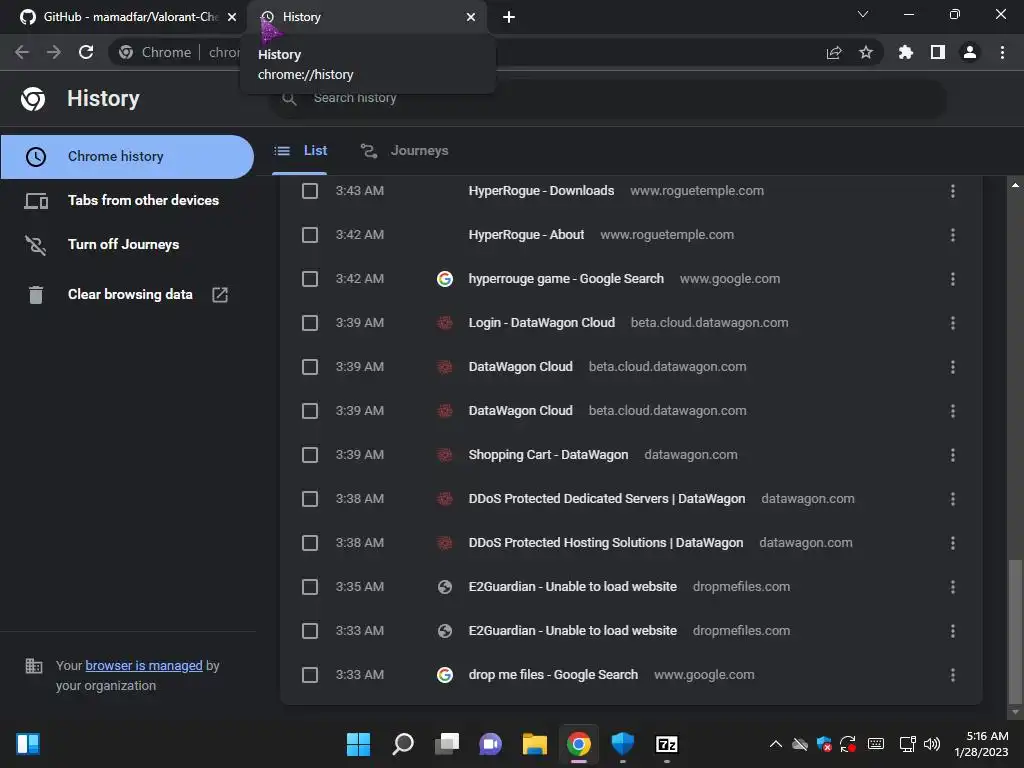
Task: Click the scrollbar down arrow
Action: 1015,712
